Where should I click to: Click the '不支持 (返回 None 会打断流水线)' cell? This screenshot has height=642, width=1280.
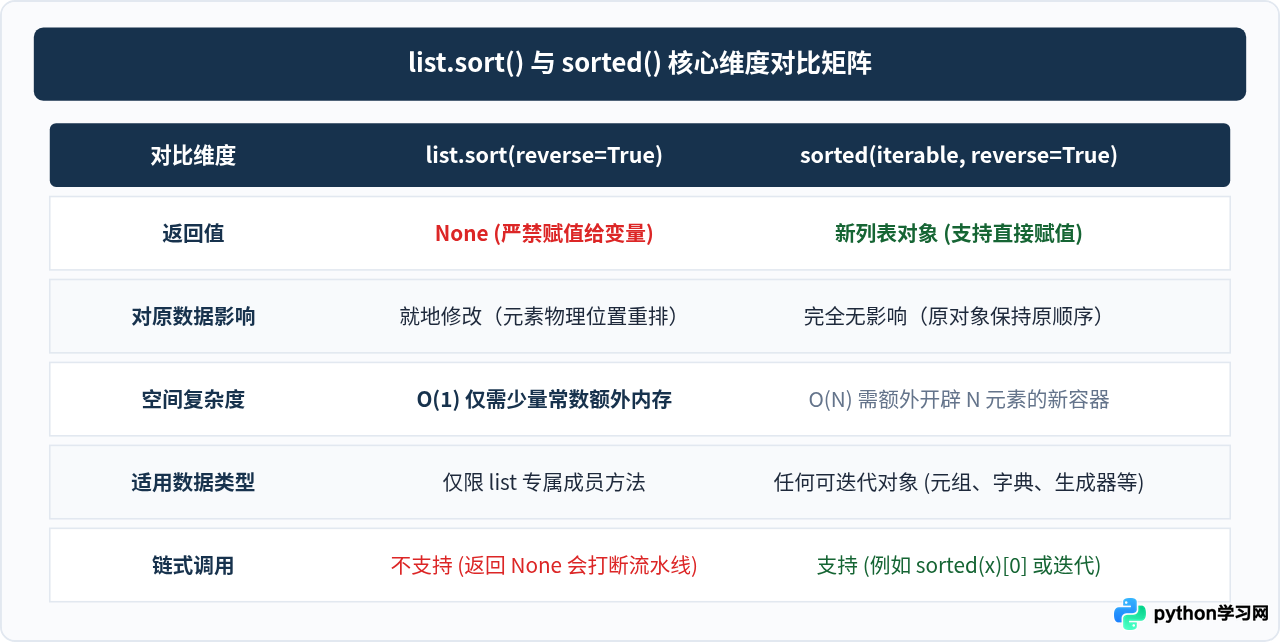(x=544, y=565)
